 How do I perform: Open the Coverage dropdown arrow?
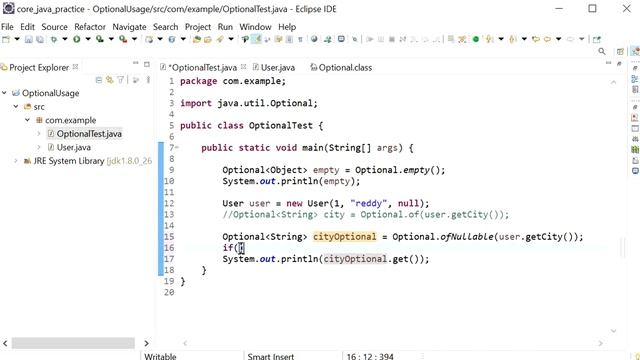(x=111, y=39)
